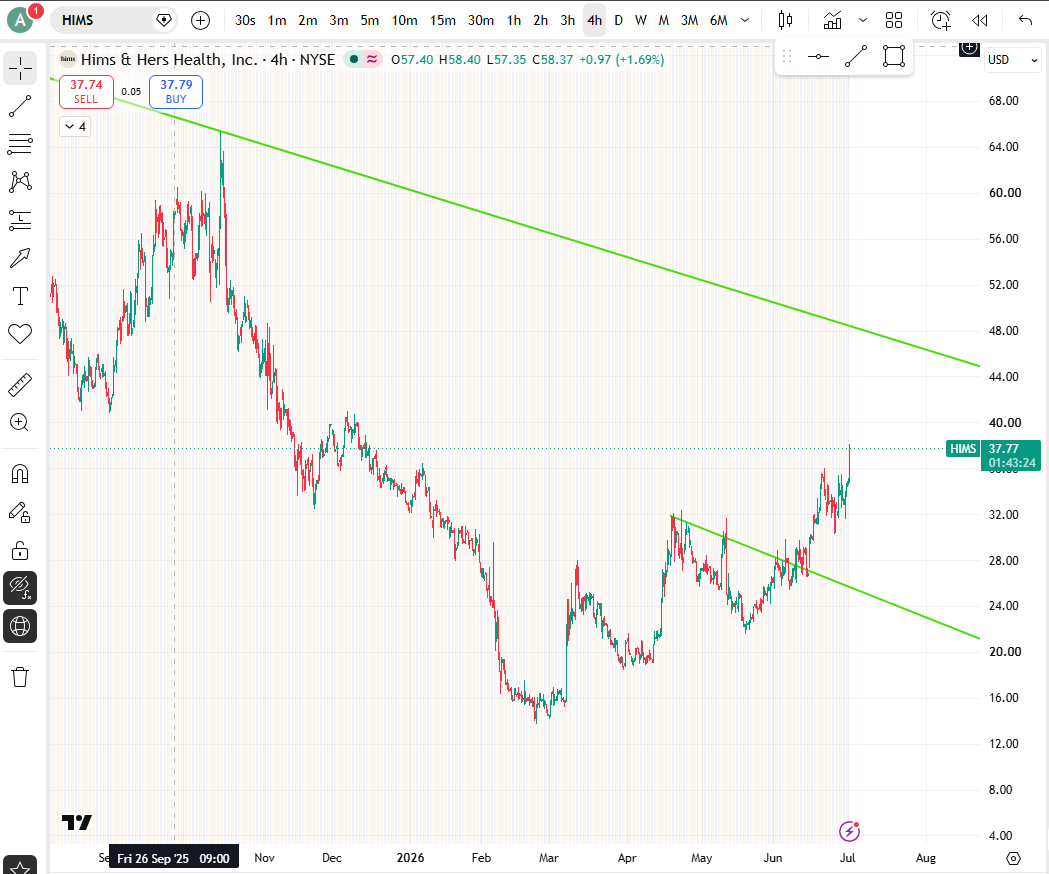Switch to the 15m timeframe

(442, 20)
